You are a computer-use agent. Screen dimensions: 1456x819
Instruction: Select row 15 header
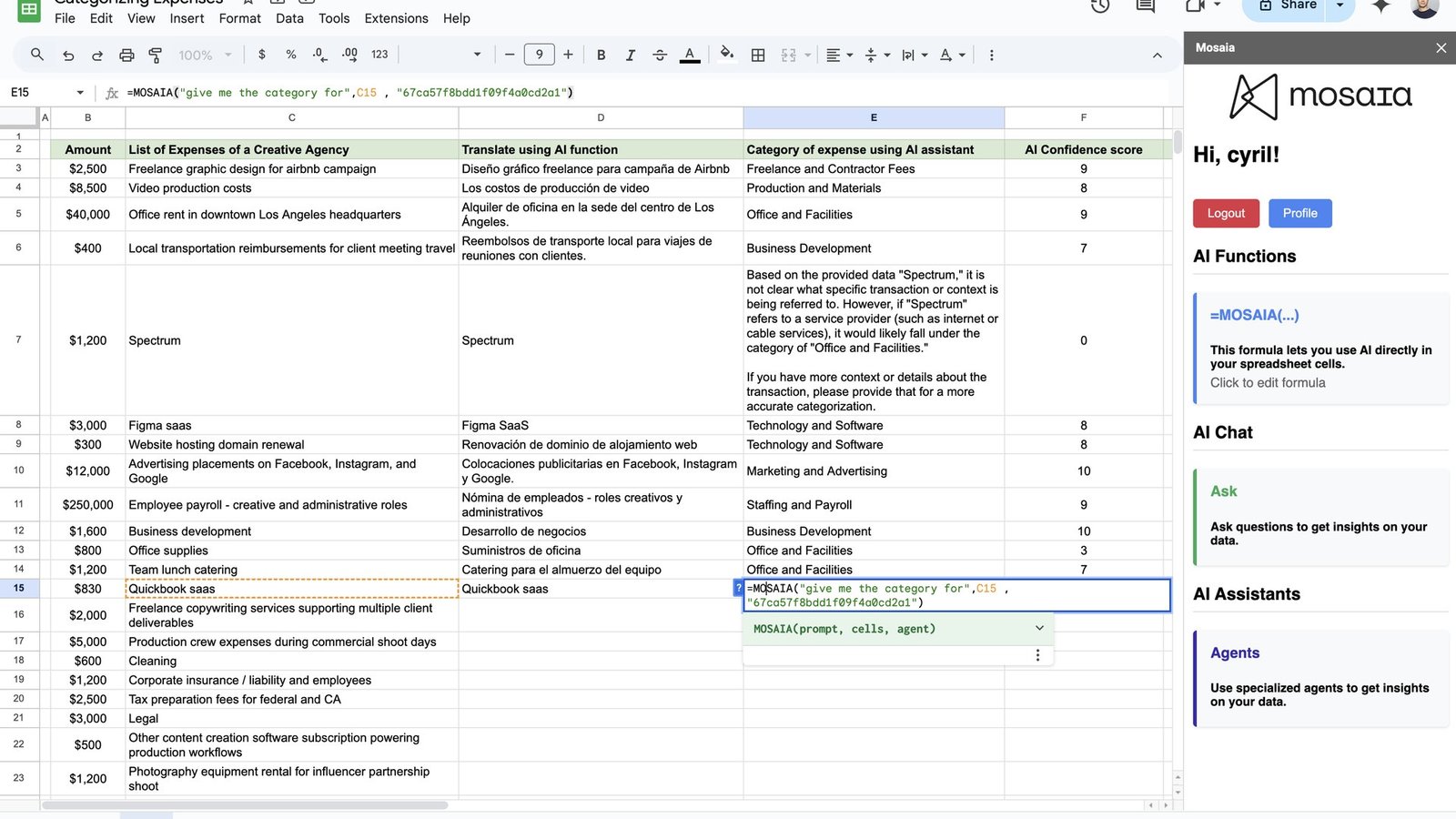point(19,588)
